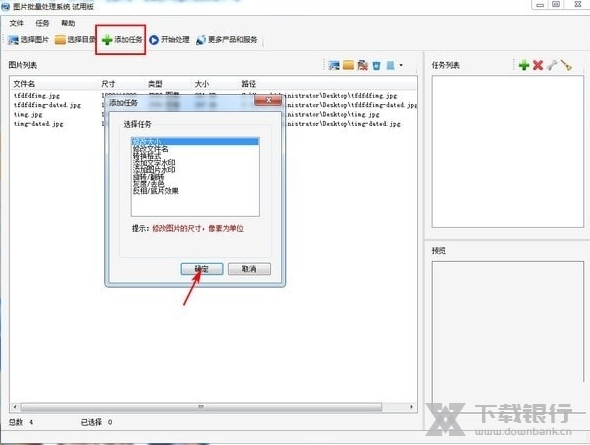
Task: Select 转换格式 in the task list box
Action: point(195,156)
